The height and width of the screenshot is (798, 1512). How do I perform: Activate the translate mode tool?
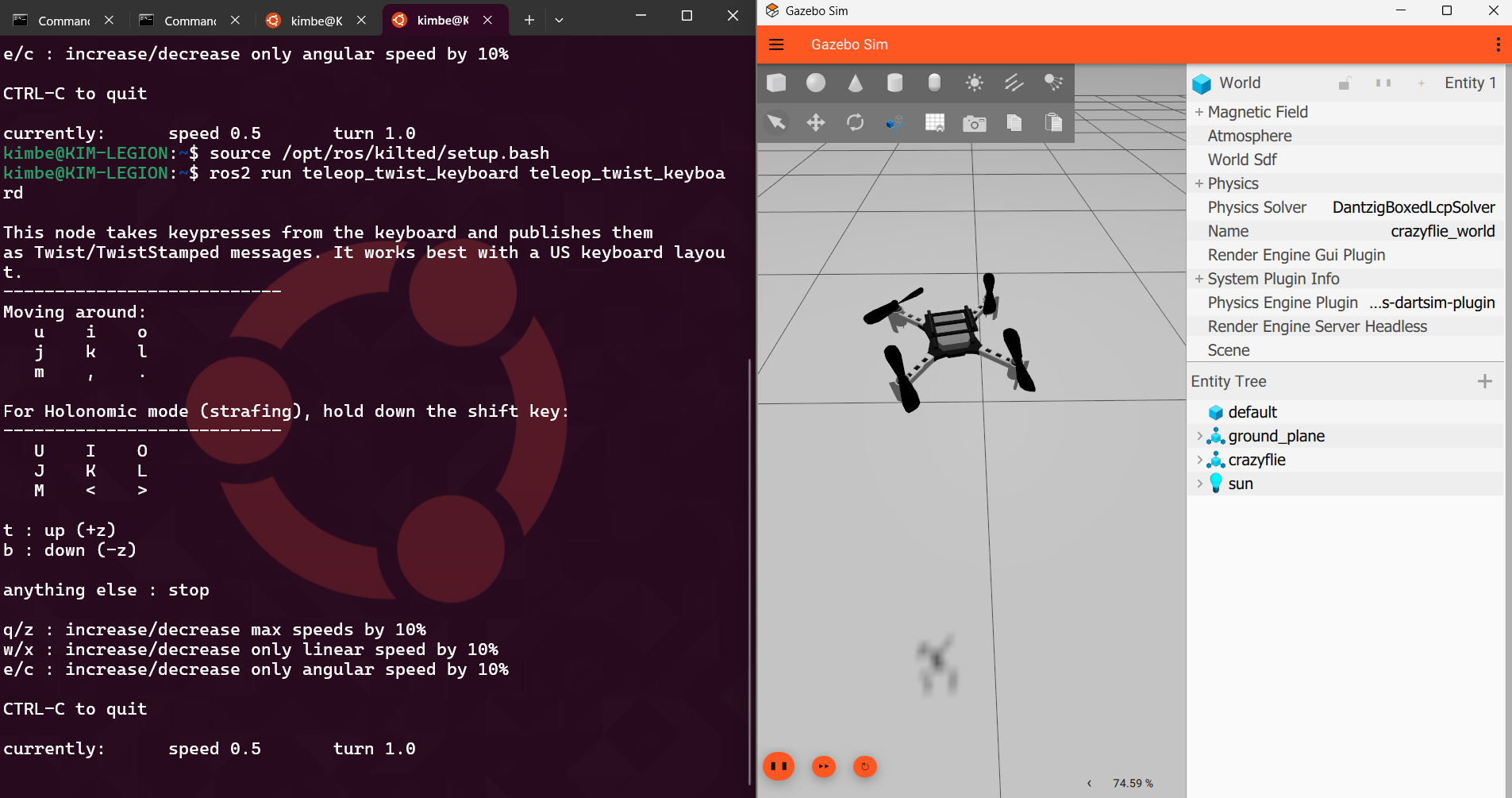point(816,122)
